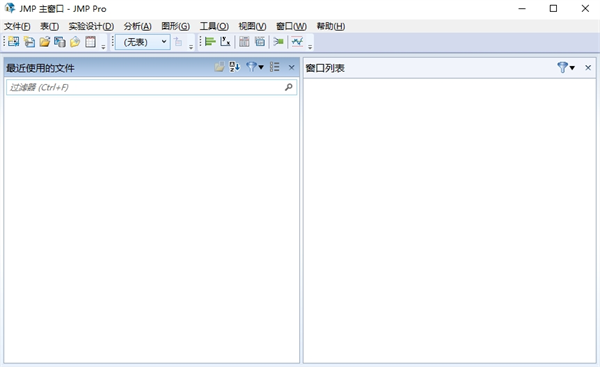
Task: Open the 窗口列表 filter funnel dropdown
Action: 566,67
